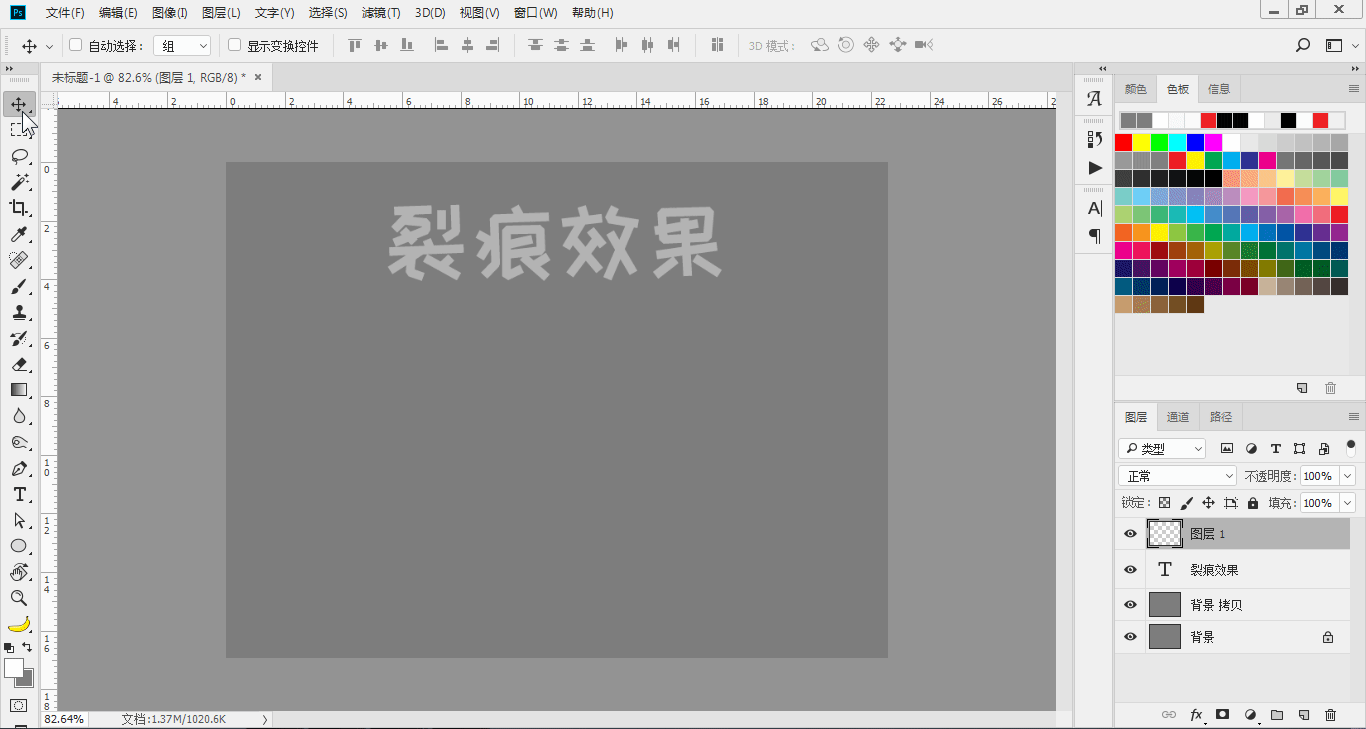This screenshot has height=729, width=1366.
Task: Open the Layers panel flyout menu
Action: click(x=1354, y=417)
